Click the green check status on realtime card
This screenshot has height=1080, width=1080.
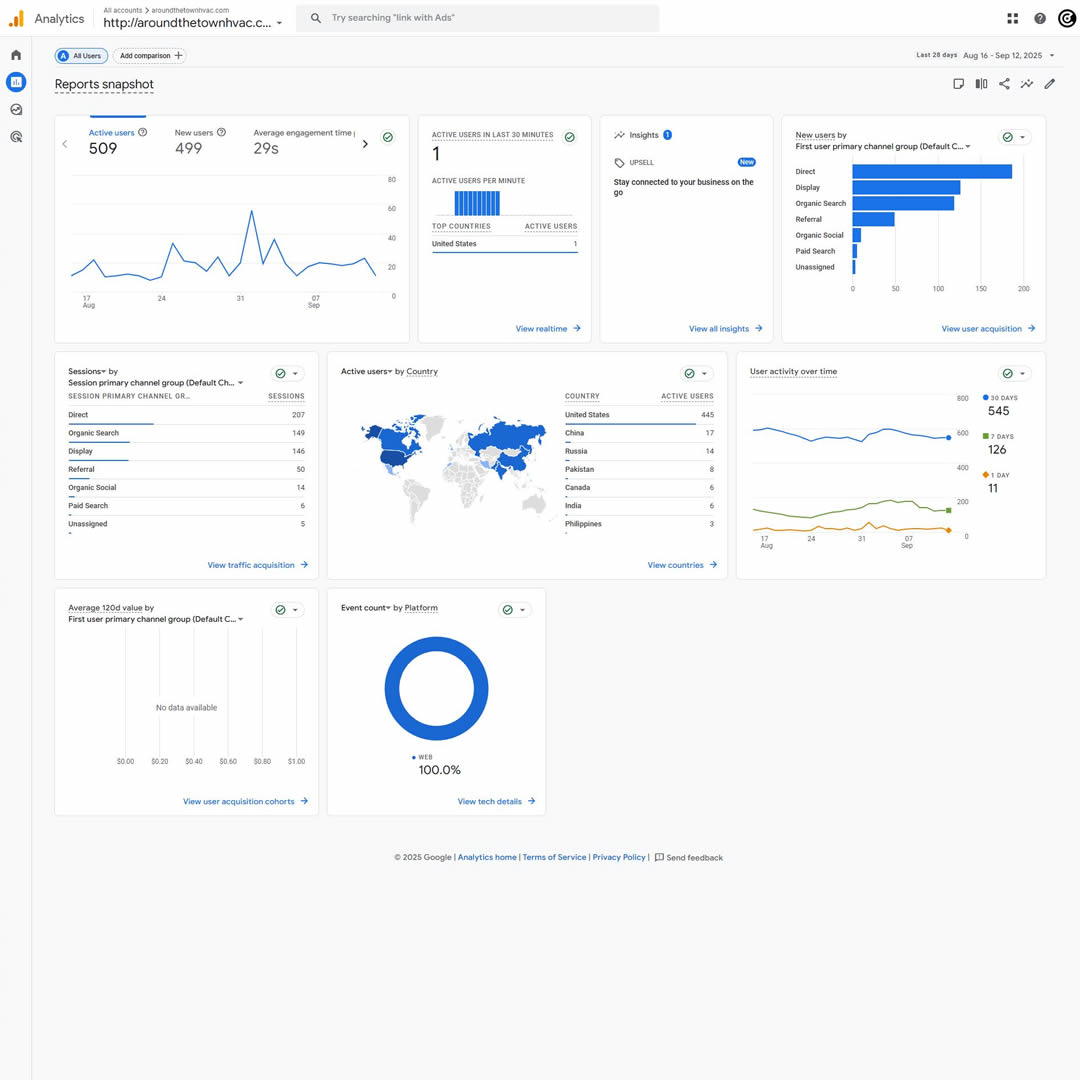click(x=570, y=137)
